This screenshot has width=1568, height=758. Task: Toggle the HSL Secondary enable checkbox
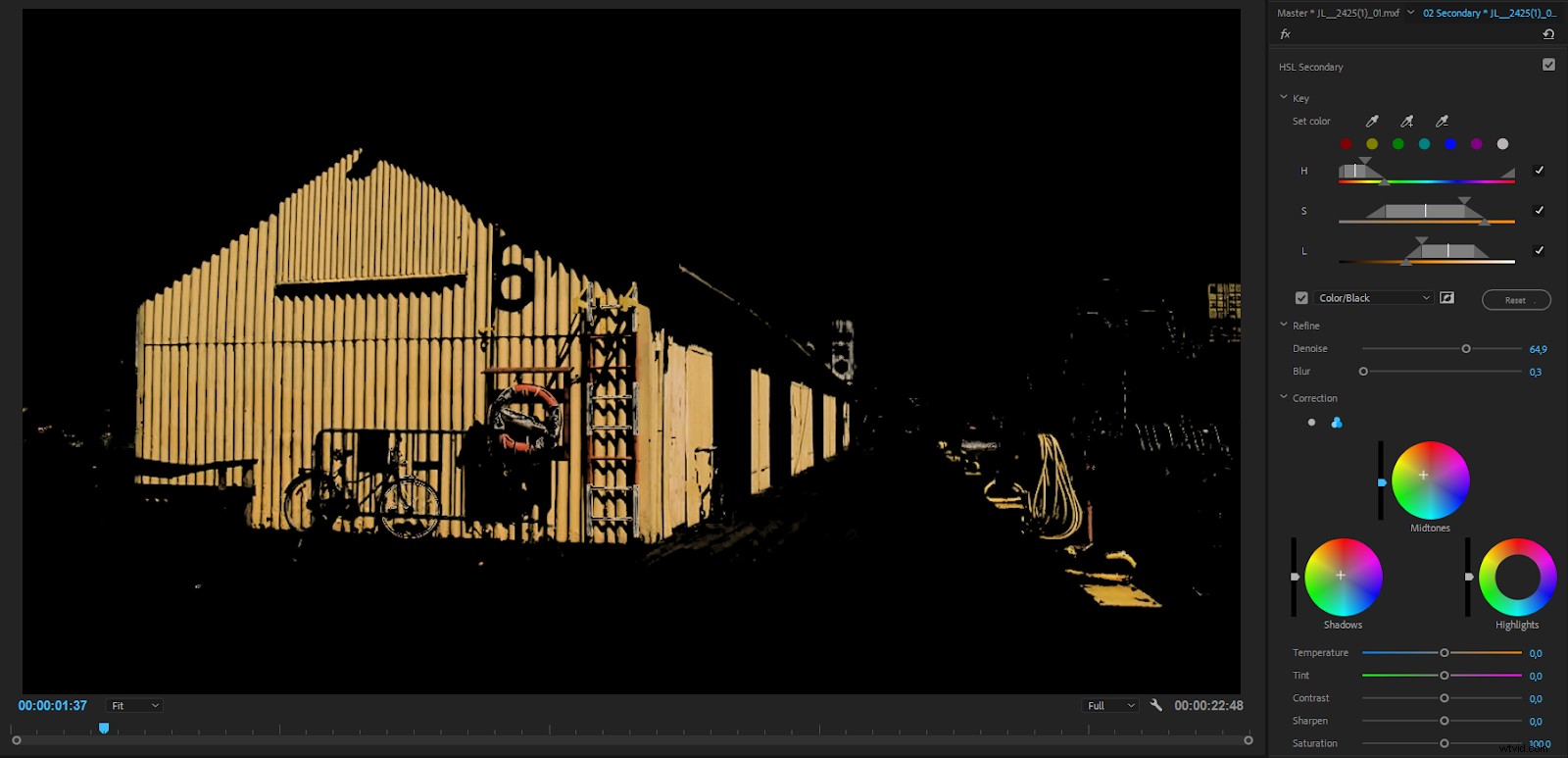pos(1548,65)
